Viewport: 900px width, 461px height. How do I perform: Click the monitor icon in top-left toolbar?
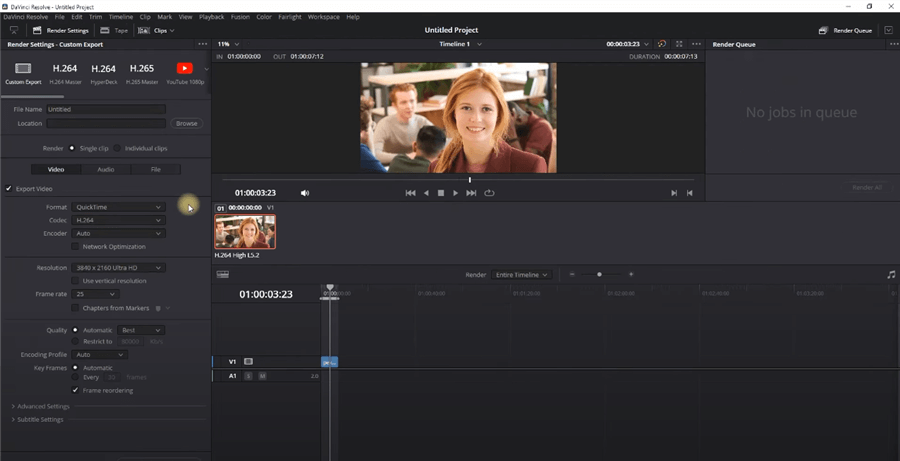(14, 30)
